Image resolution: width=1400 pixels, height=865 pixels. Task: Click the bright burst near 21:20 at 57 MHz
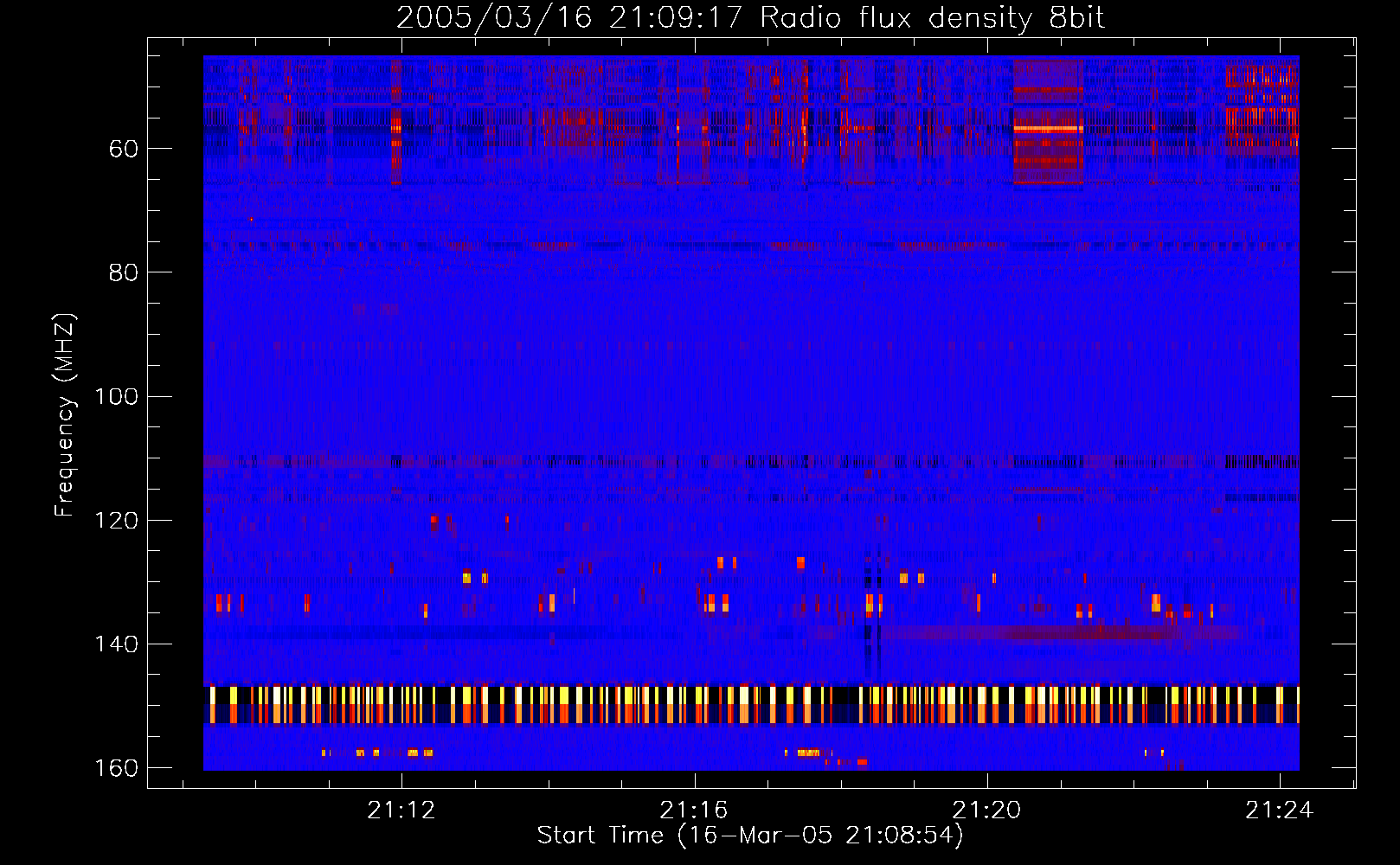(1048, 128)
